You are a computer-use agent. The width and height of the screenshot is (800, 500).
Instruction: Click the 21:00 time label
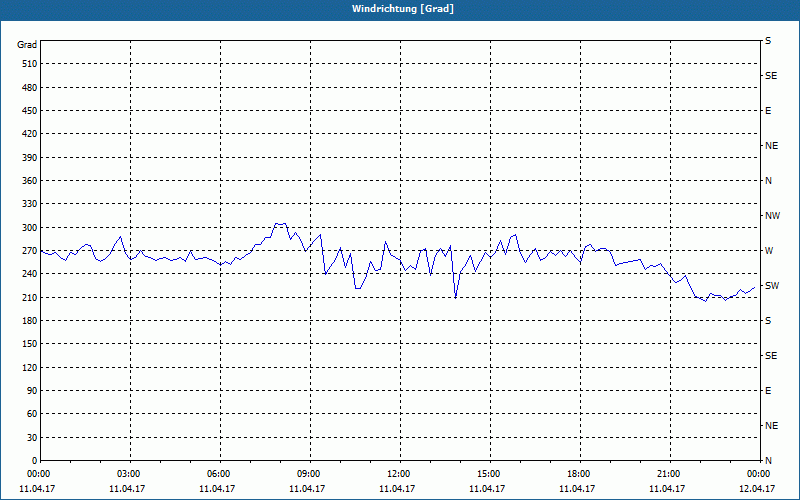pos(670,474)
